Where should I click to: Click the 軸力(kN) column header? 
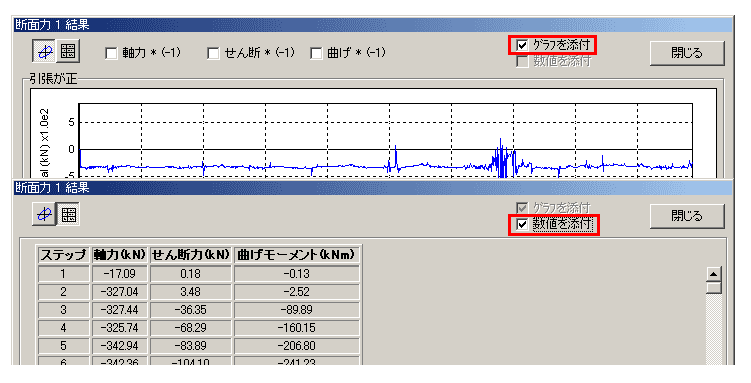120,255
